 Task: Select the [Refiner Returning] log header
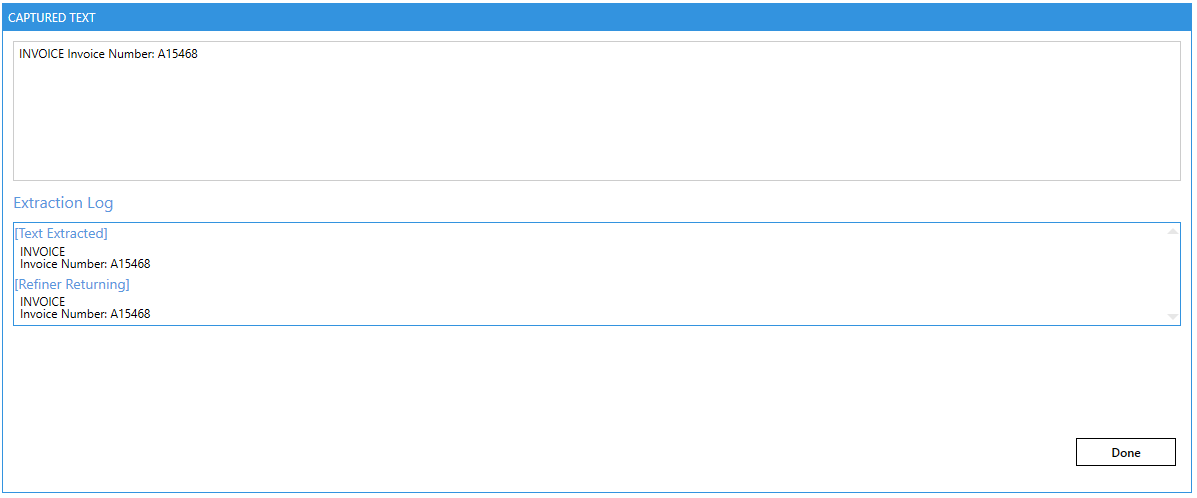tap(72, 285)
